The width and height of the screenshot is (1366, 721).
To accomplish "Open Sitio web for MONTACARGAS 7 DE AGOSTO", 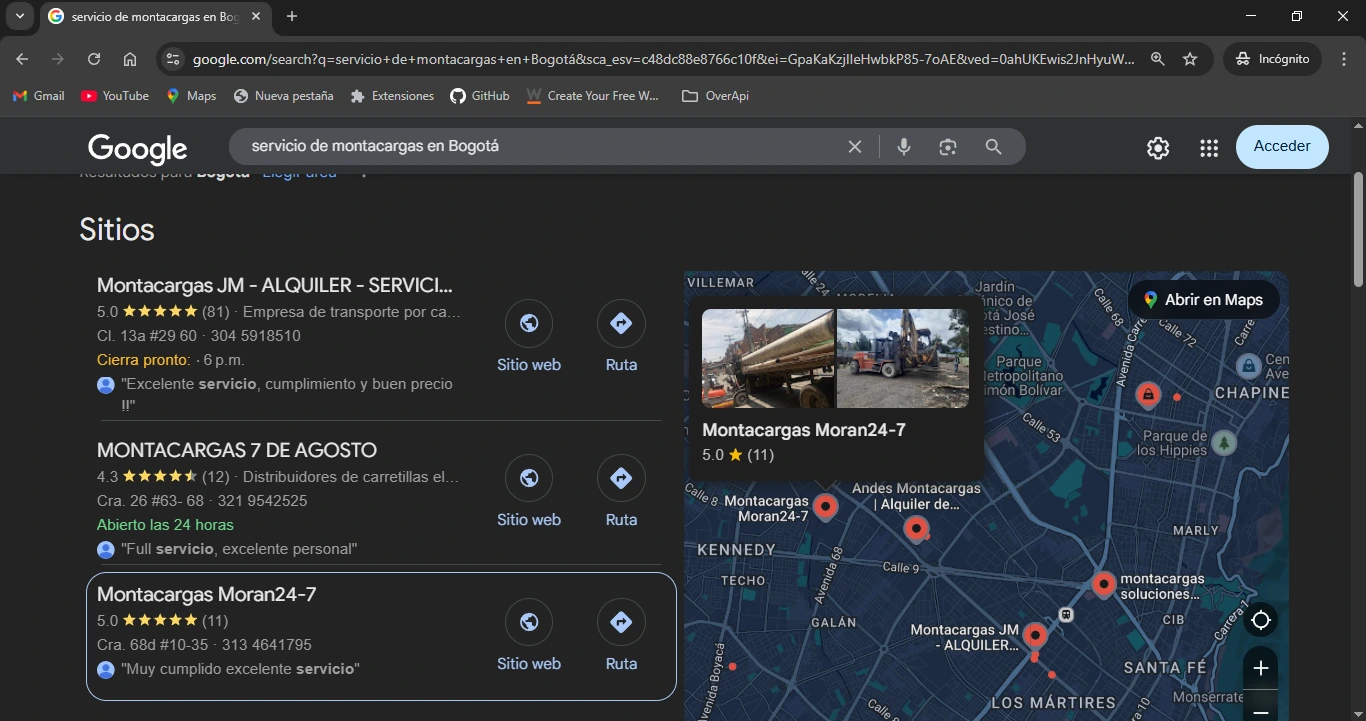I will coord(529,492).
